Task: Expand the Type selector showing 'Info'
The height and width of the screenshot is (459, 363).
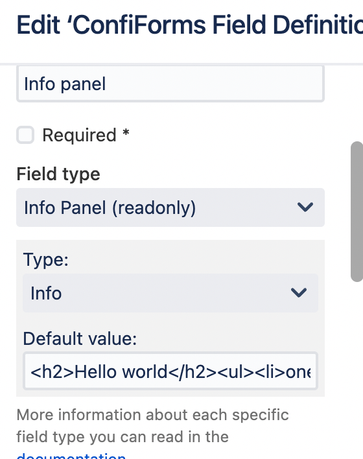Action: click(x=170, y=293)
